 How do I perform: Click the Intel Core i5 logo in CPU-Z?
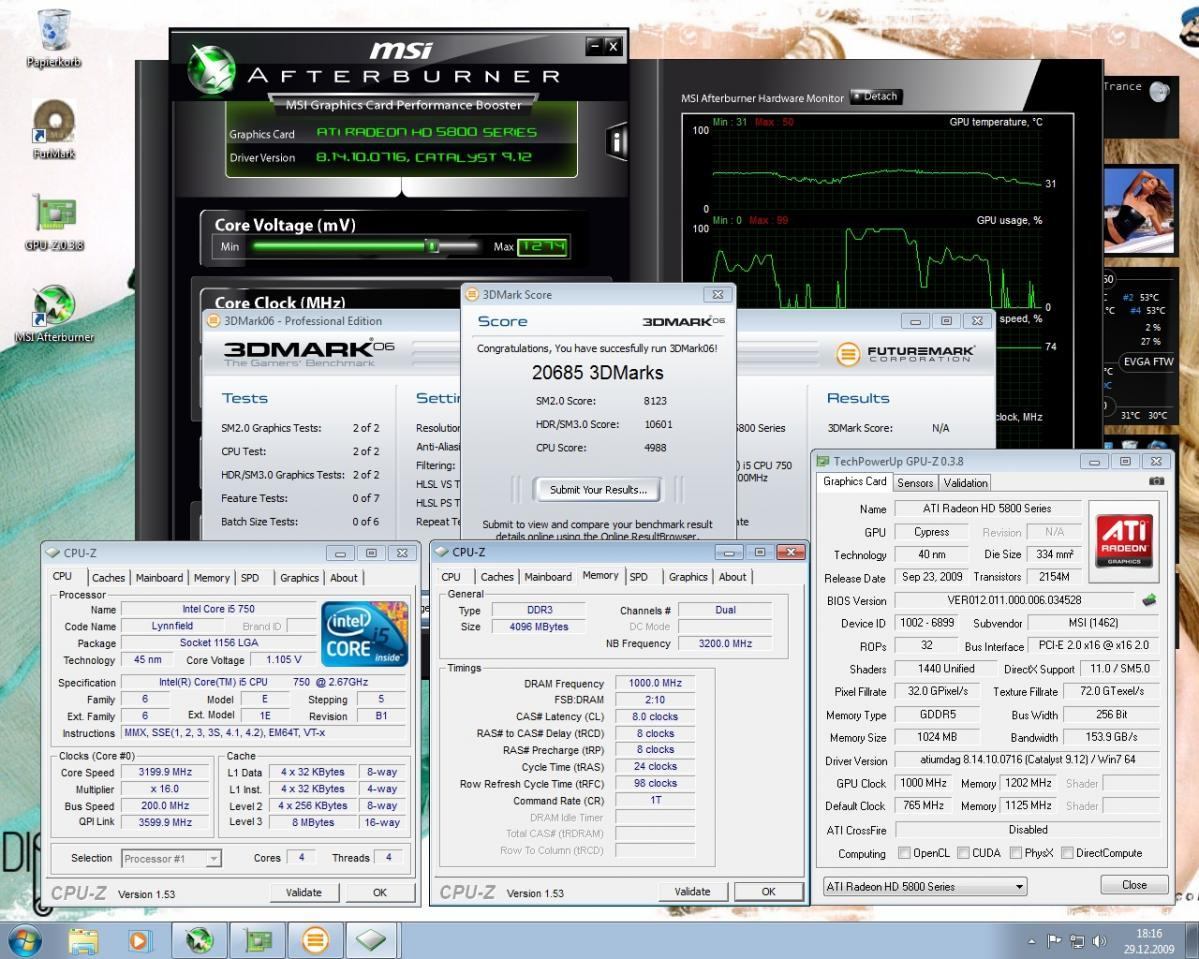click(364, 633)
